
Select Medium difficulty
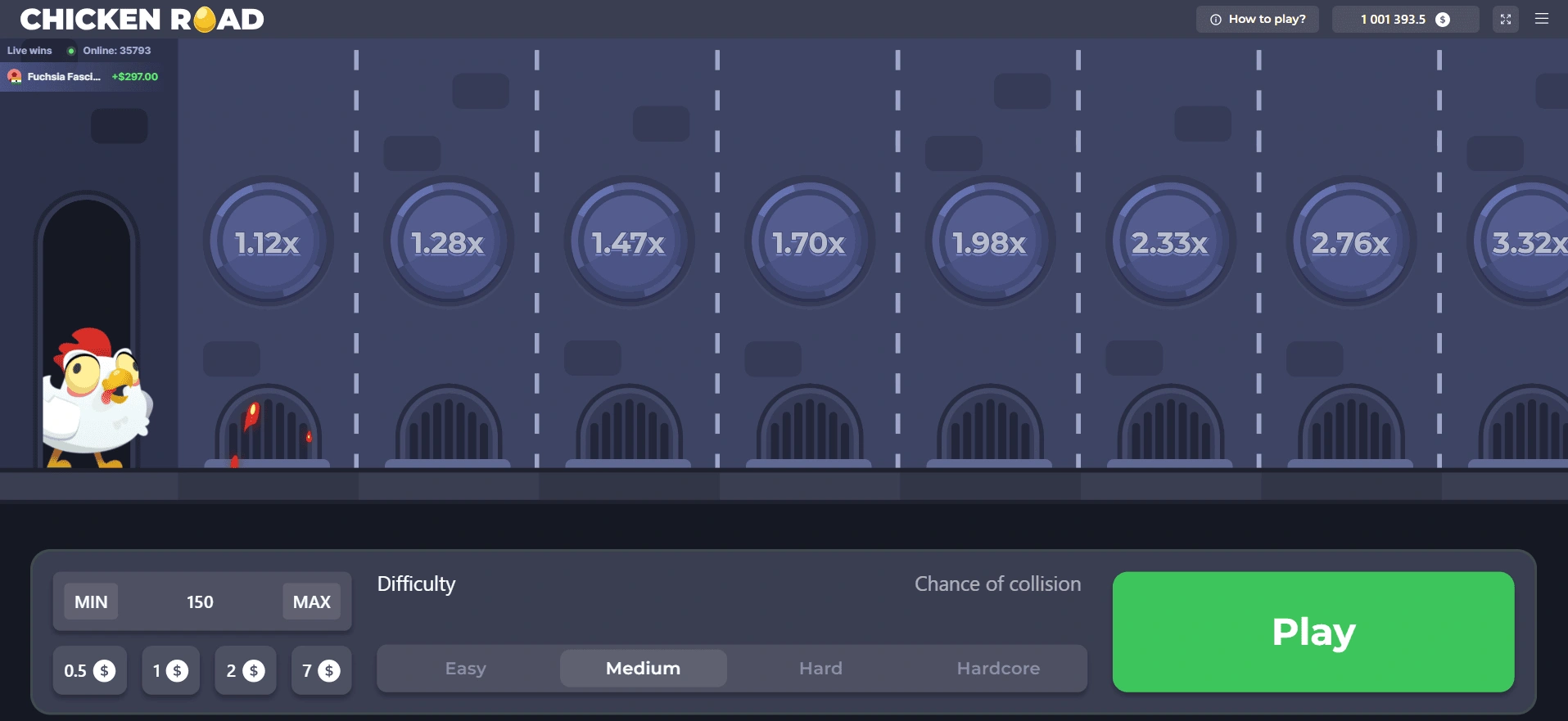pyautogui.click(x=643, y=669)
